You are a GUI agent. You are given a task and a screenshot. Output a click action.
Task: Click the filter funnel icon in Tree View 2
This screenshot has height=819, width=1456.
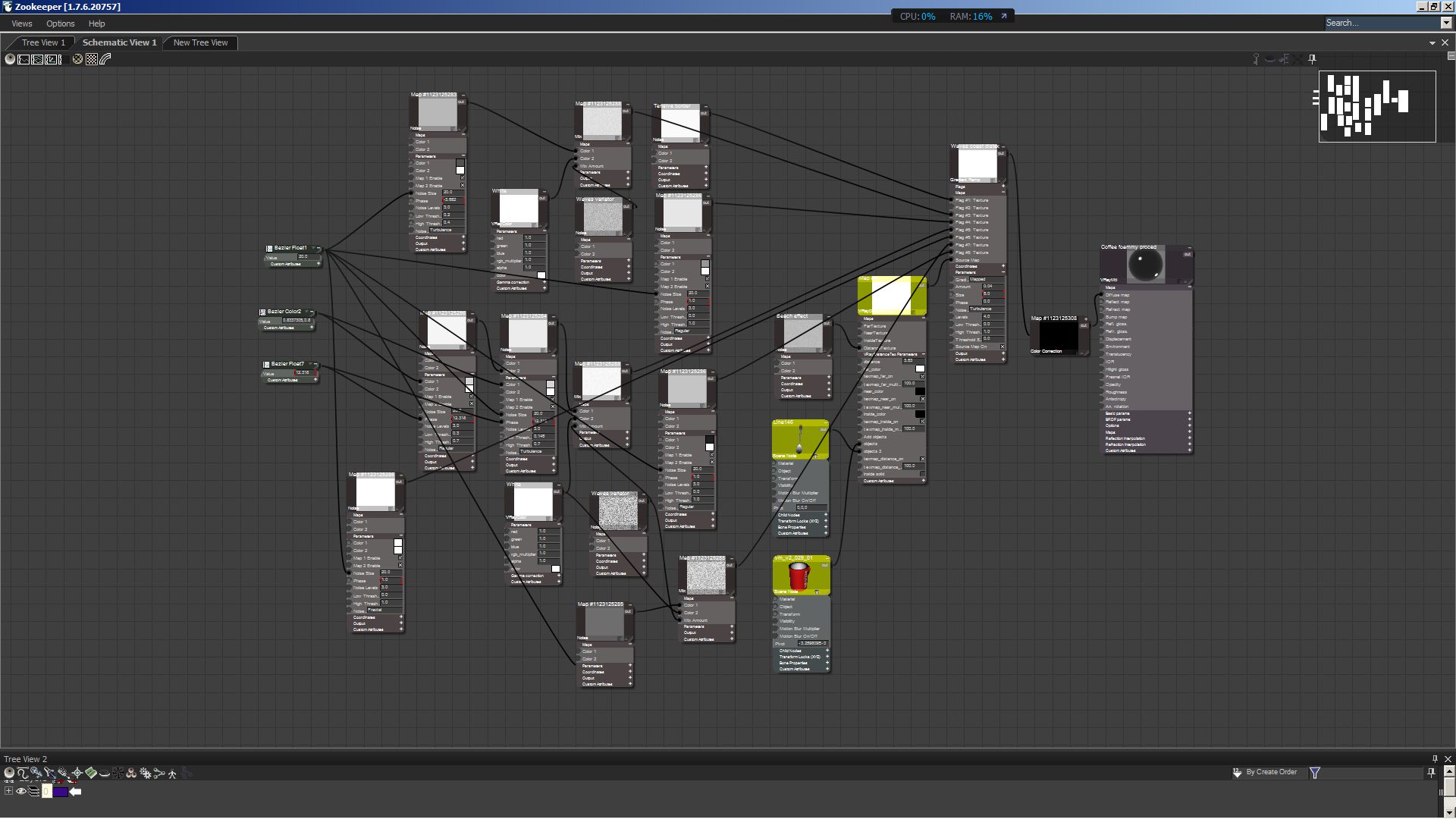point(1315,773)
